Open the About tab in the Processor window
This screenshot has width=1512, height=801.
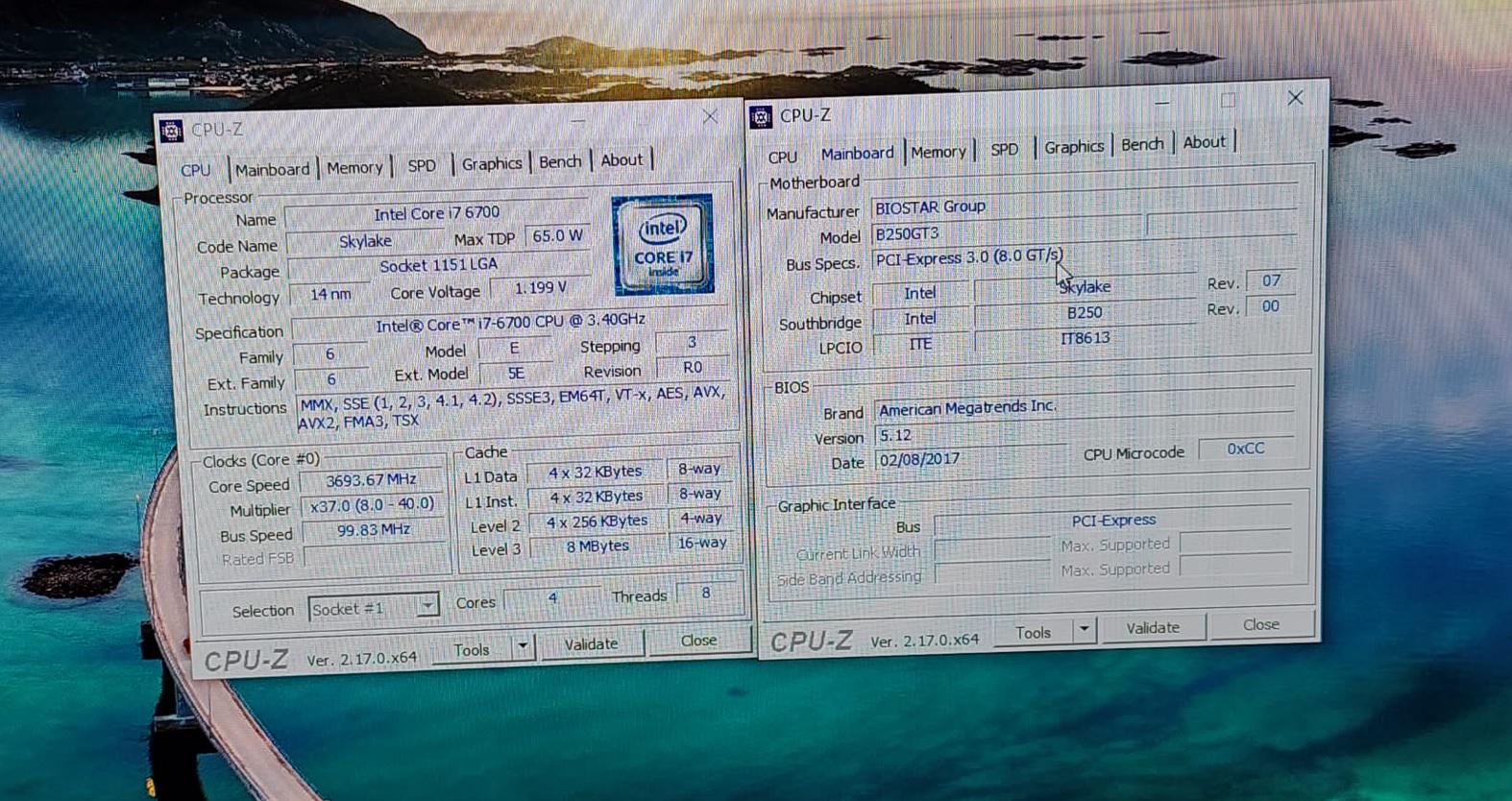tap(622, 160)
